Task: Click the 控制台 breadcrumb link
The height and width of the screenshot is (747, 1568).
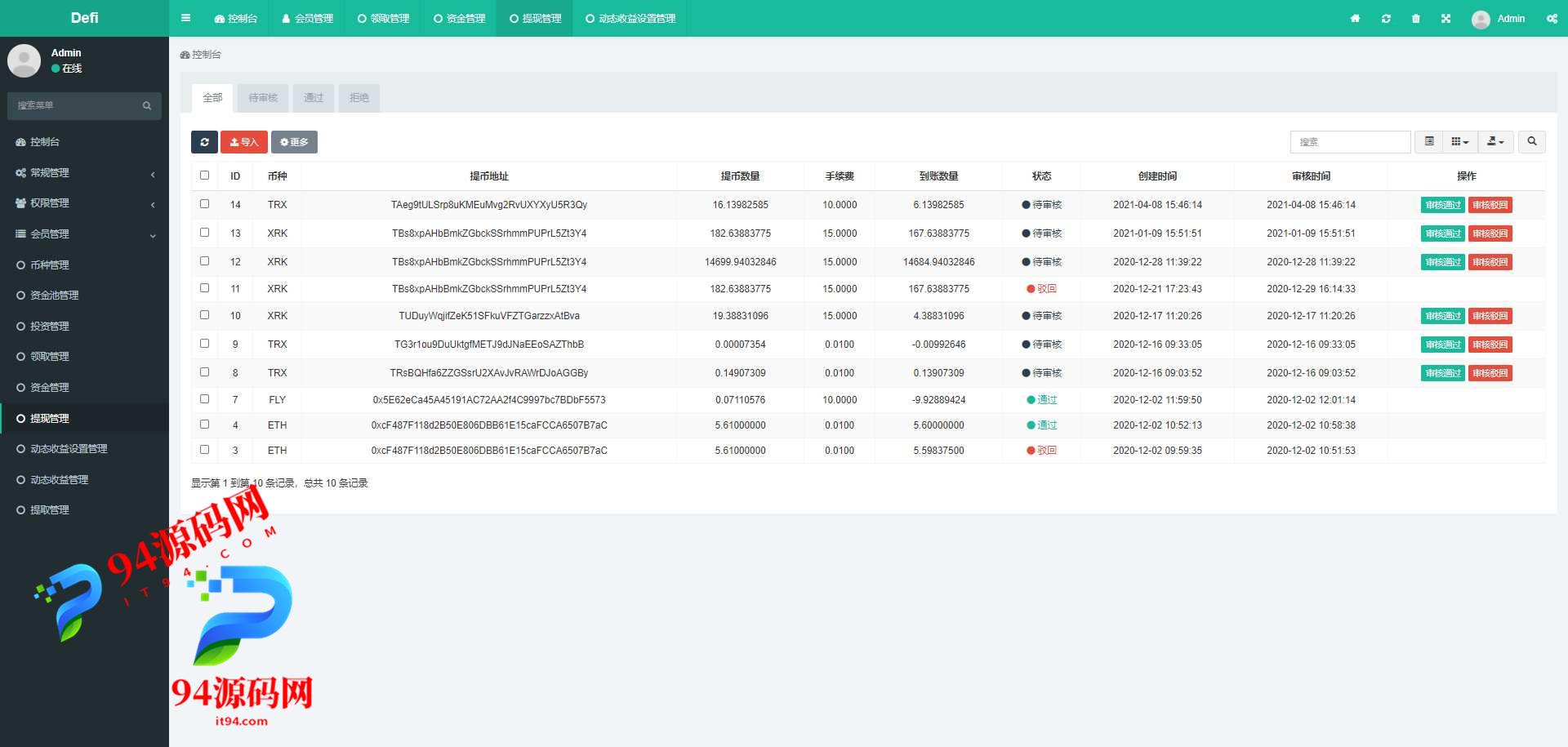Action: (201, 55)
